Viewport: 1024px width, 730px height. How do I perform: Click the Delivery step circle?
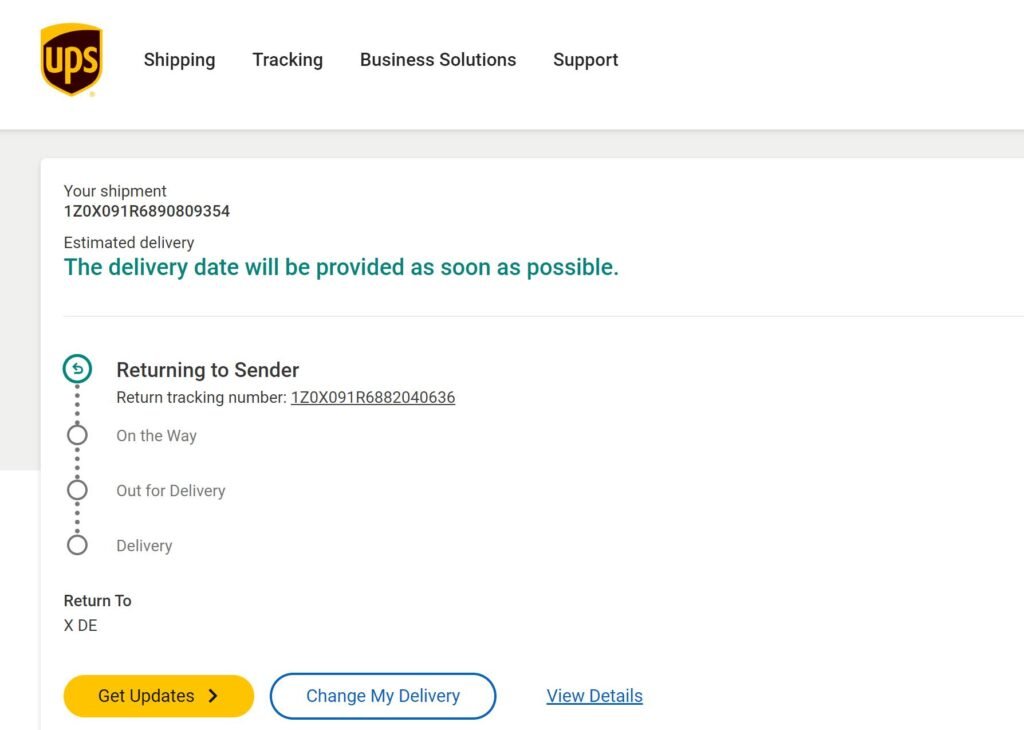pyautogui.click(x=77, y=546)
